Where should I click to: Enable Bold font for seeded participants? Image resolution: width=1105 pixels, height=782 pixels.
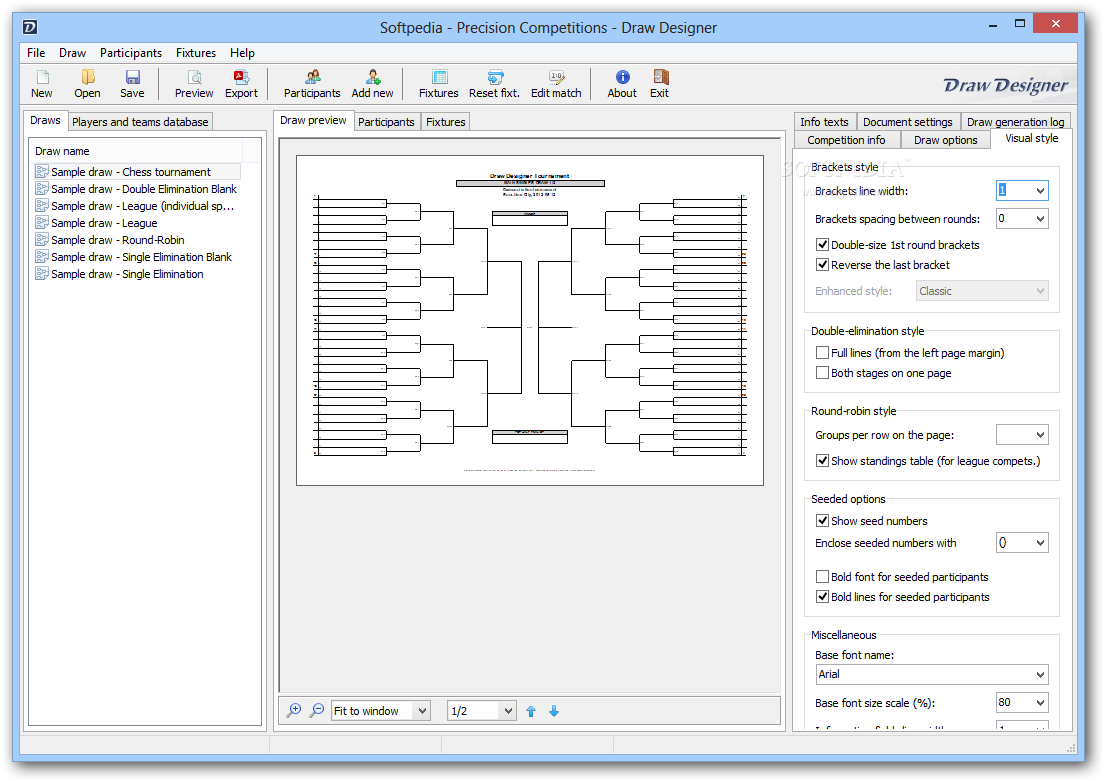click(822, 576)
